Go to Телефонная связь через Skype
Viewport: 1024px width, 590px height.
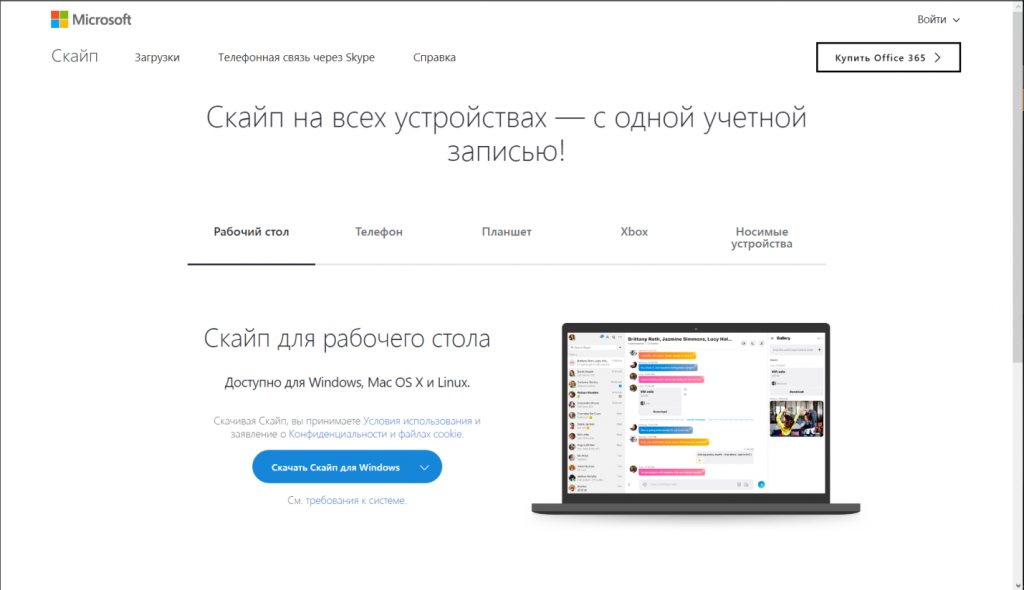(x=296, y=58)
